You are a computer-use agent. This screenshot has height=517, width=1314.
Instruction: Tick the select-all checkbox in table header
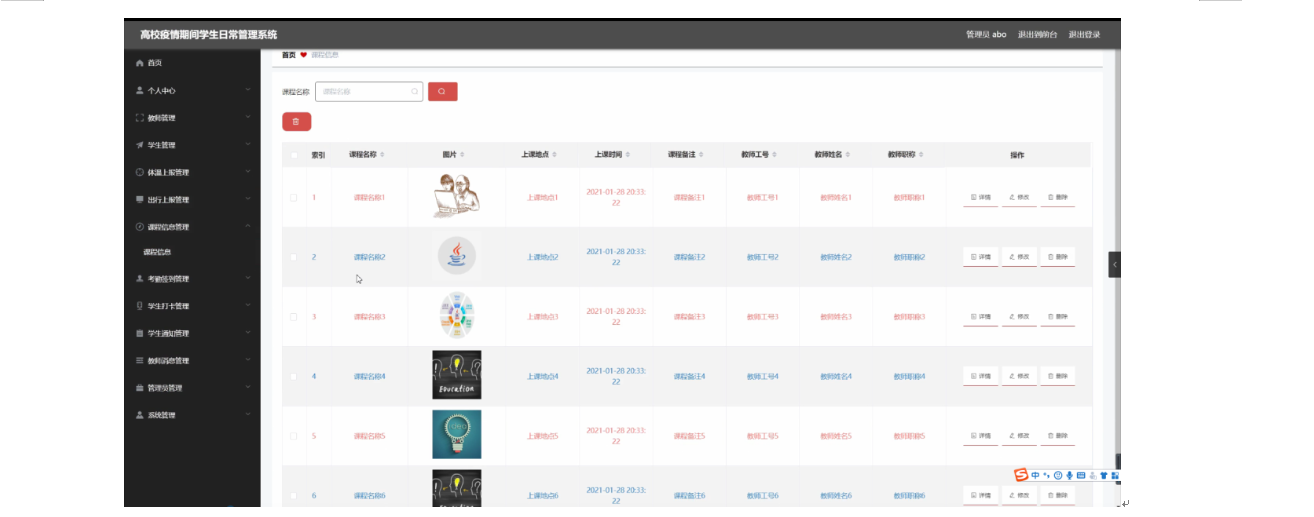pyautogui.click(x=294, y=155)
